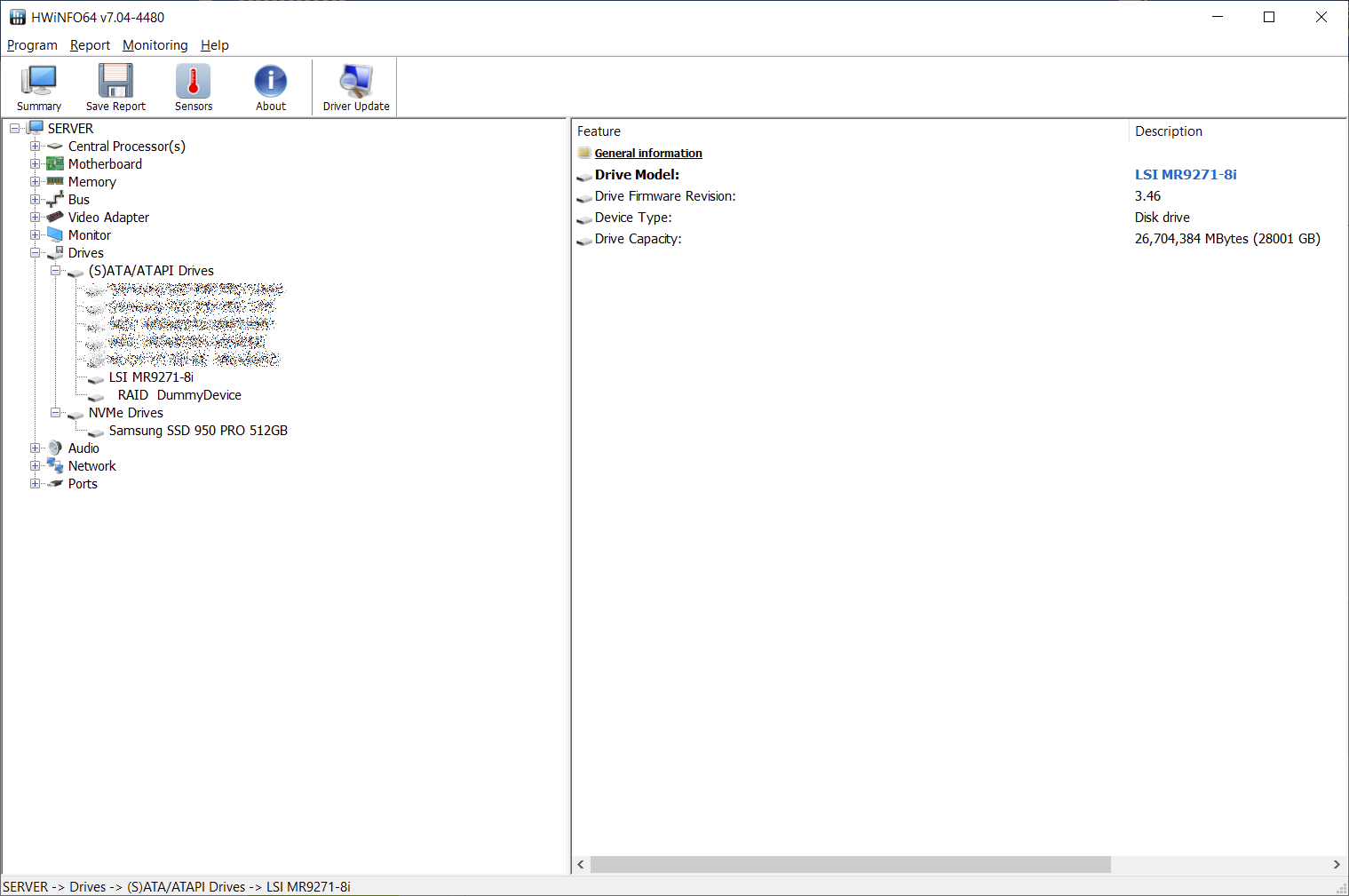Click the Central Processor(s) chip icon

pos(55,147)
